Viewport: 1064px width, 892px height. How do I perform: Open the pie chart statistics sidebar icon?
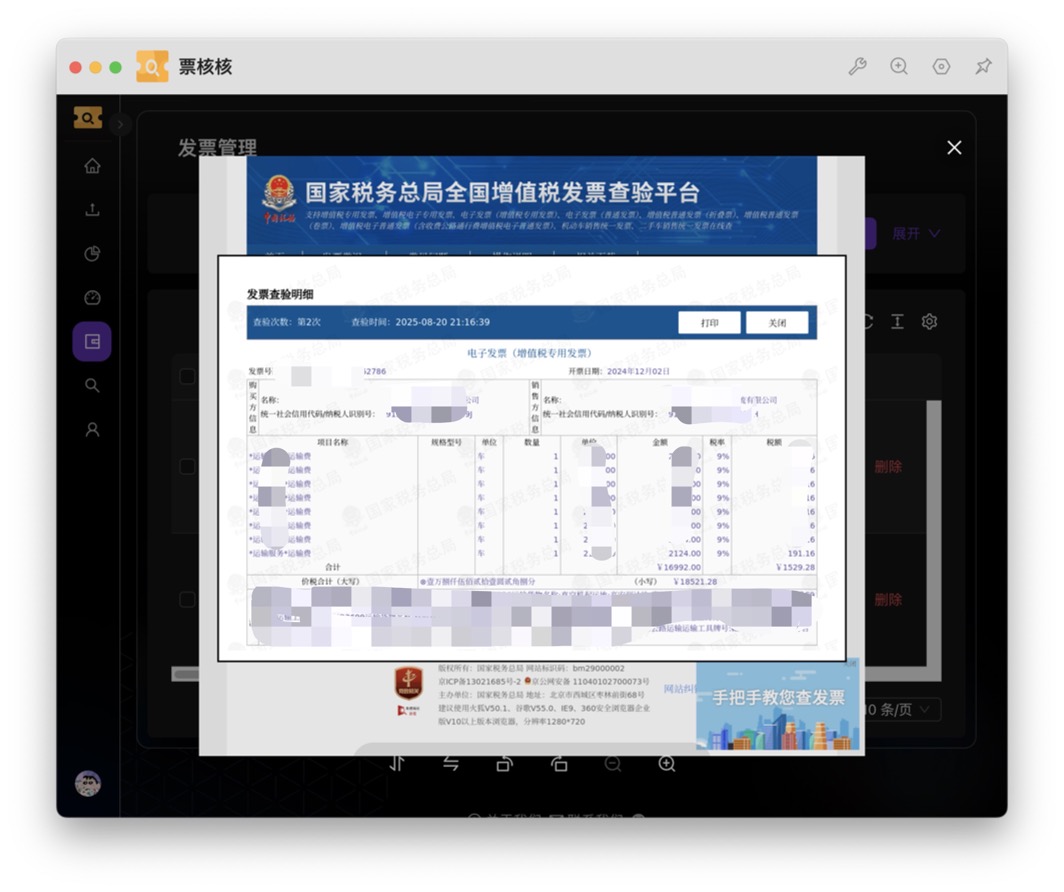pyautogui.click(x=92, y=254)
